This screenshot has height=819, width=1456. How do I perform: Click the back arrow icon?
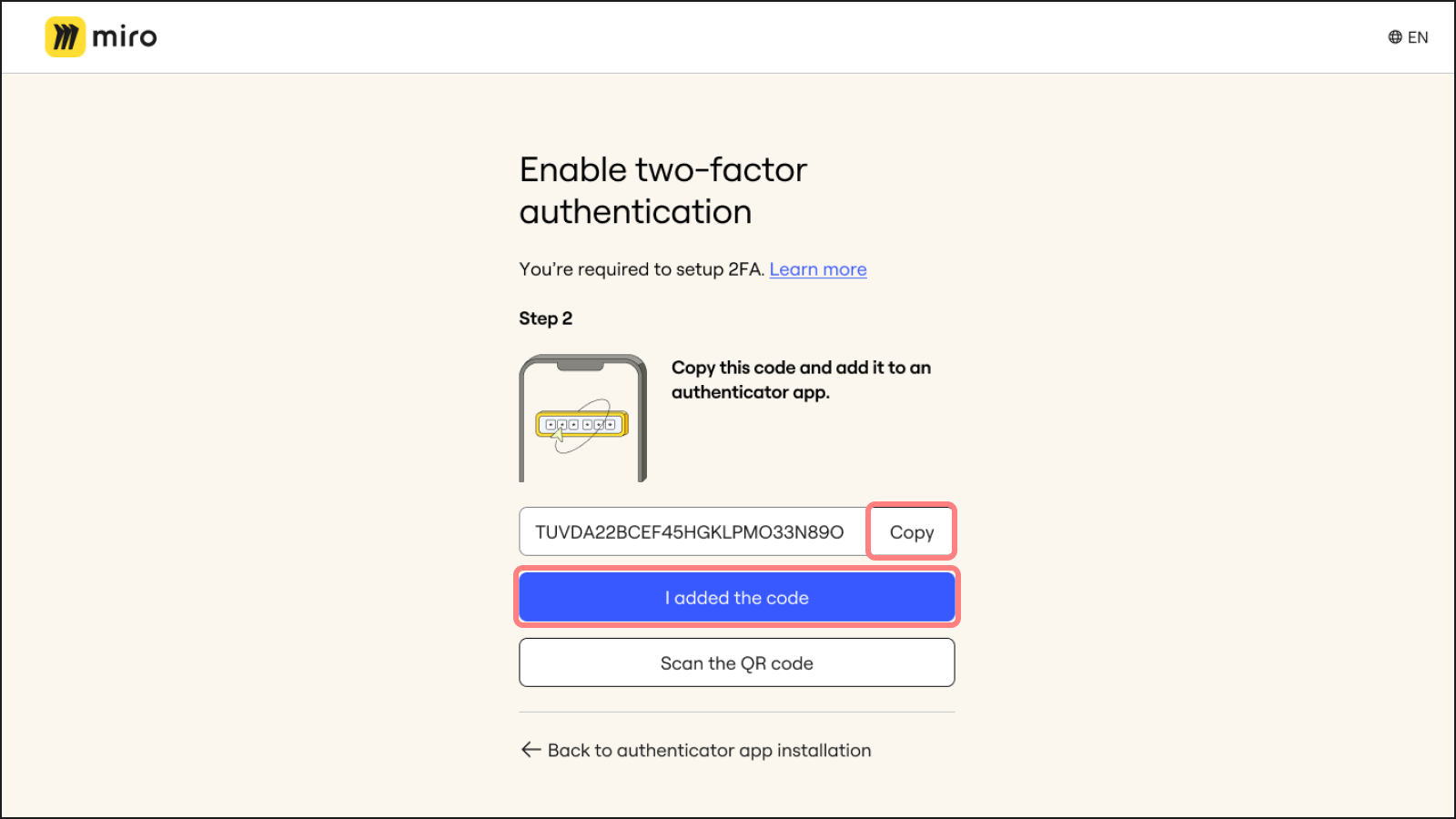(x=530, y=750)
